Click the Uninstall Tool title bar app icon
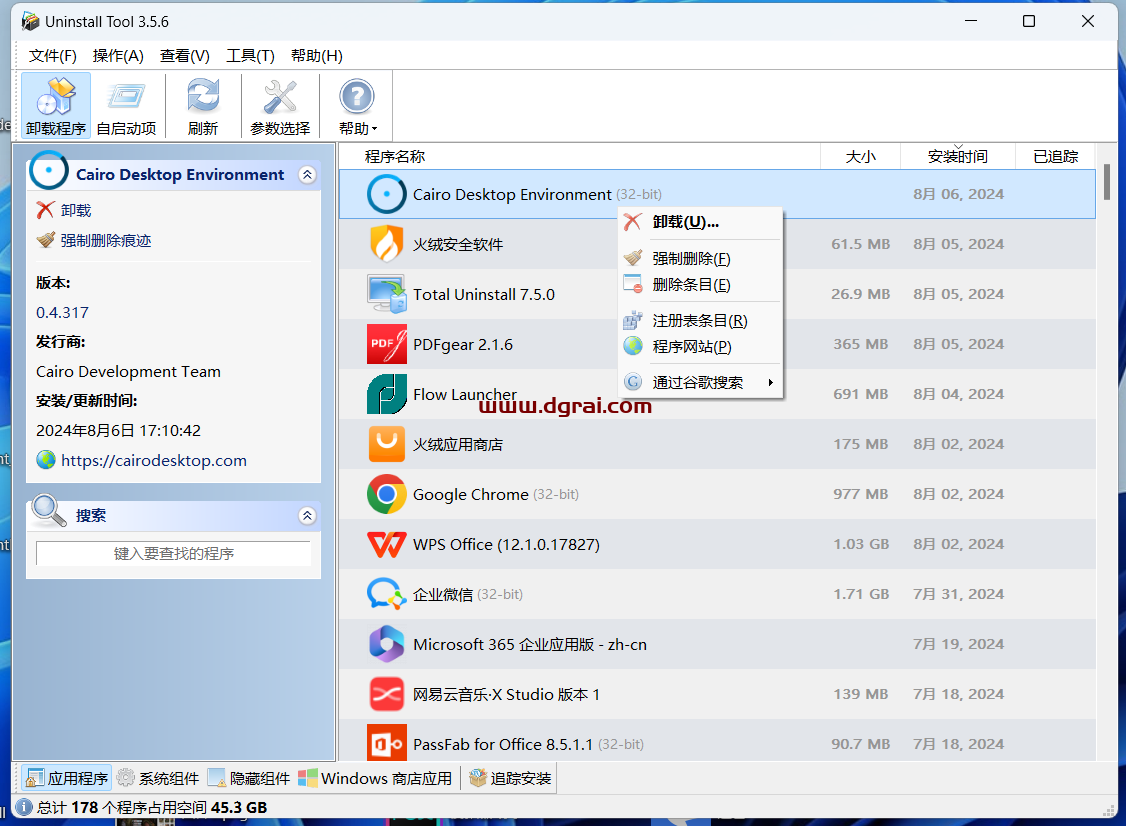Screen dimensions: 1126x826 click(x=30, y=22)
